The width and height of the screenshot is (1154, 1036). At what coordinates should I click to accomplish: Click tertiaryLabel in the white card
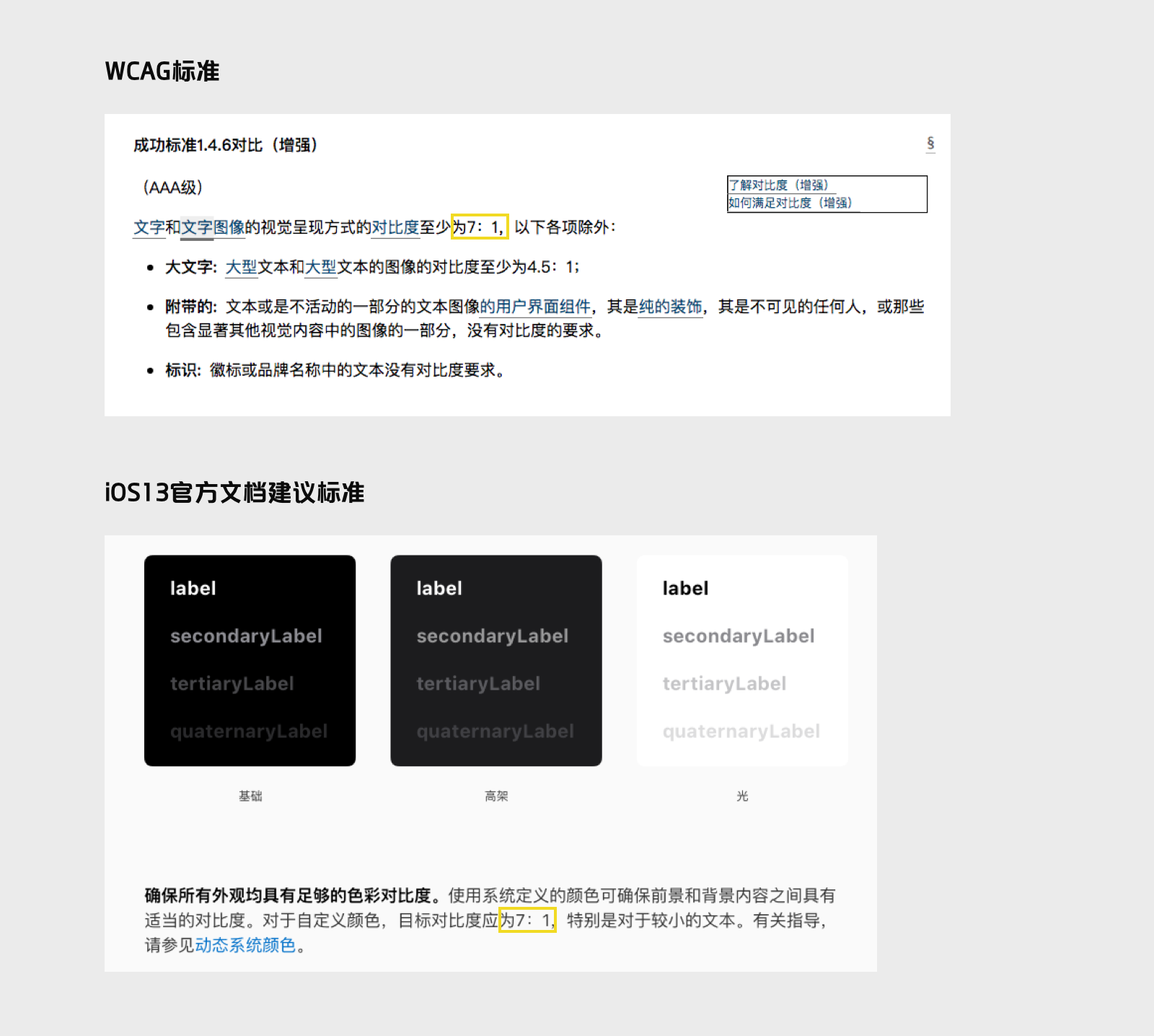724,683
